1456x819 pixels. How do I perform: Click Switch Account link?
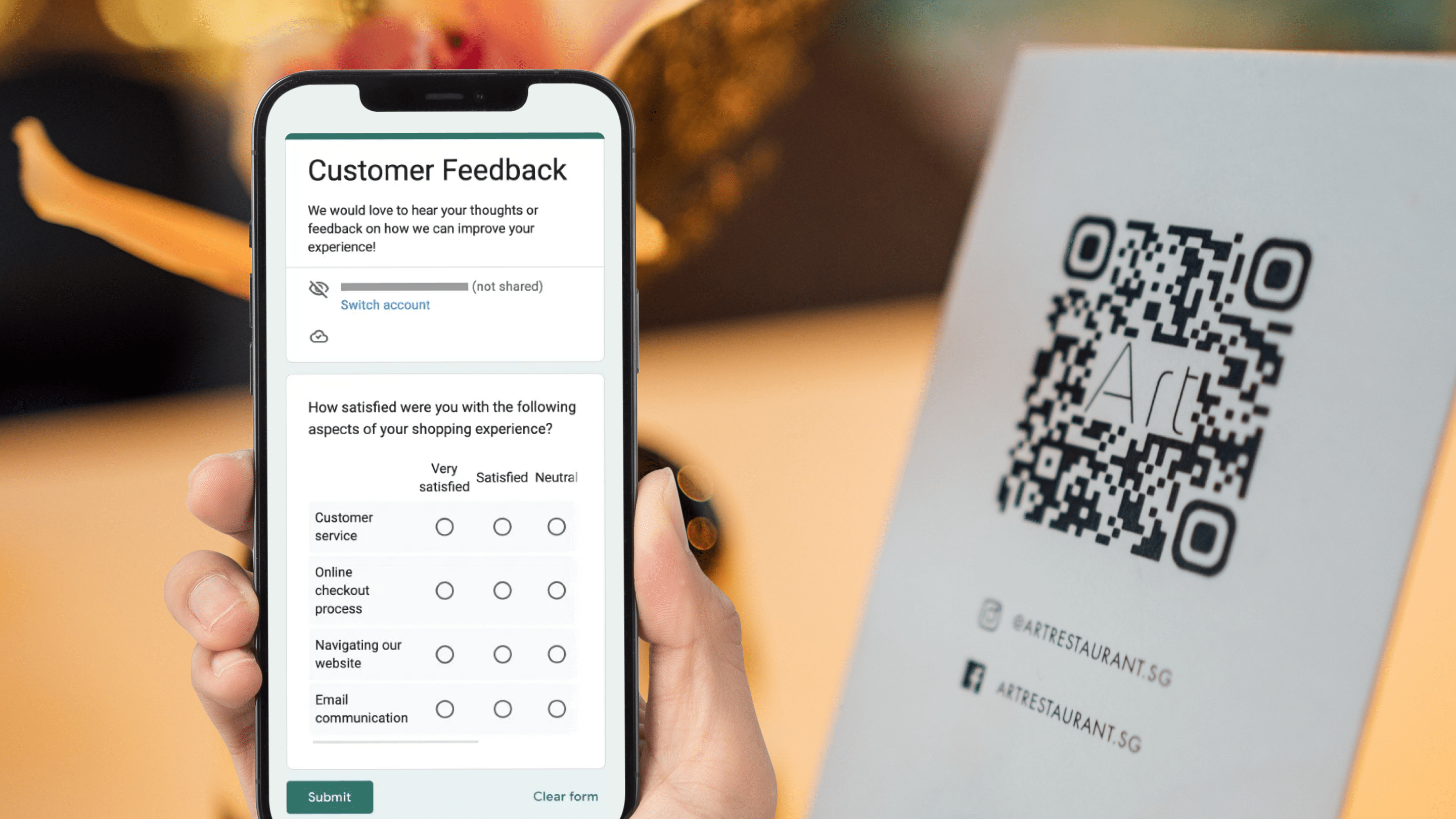[x=385, y=304]
